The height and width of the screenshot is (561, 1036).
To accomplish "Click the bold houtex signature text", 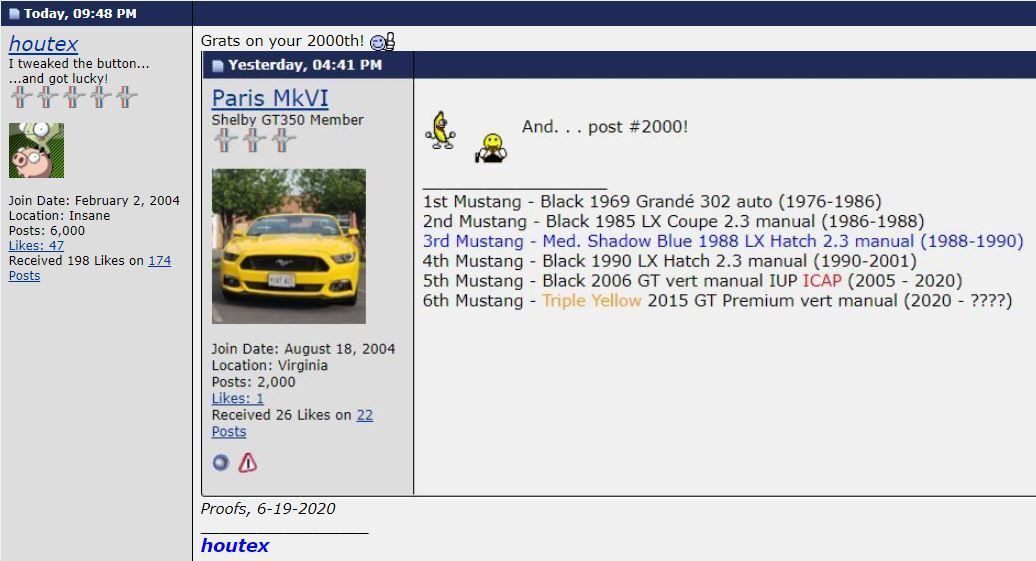I will (235, 546).
